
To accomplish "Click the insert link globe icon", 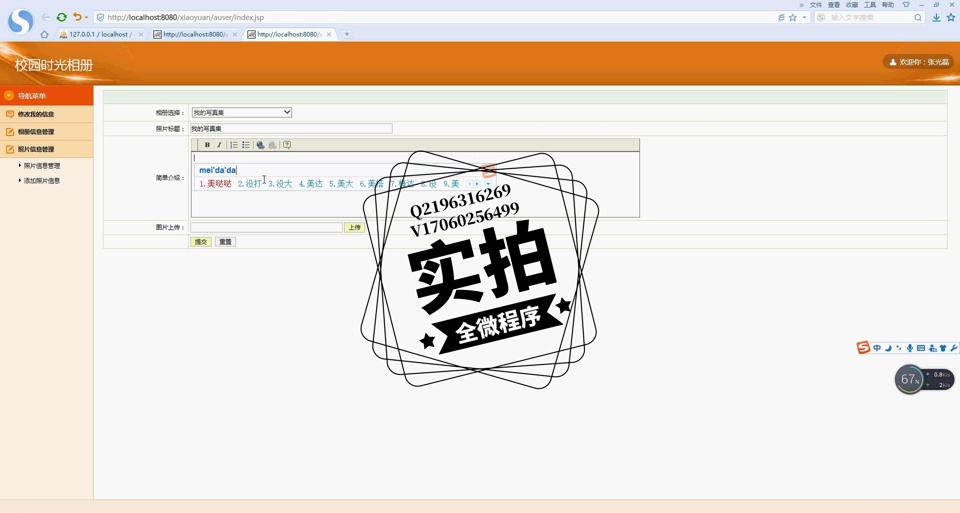I will 260,145.
